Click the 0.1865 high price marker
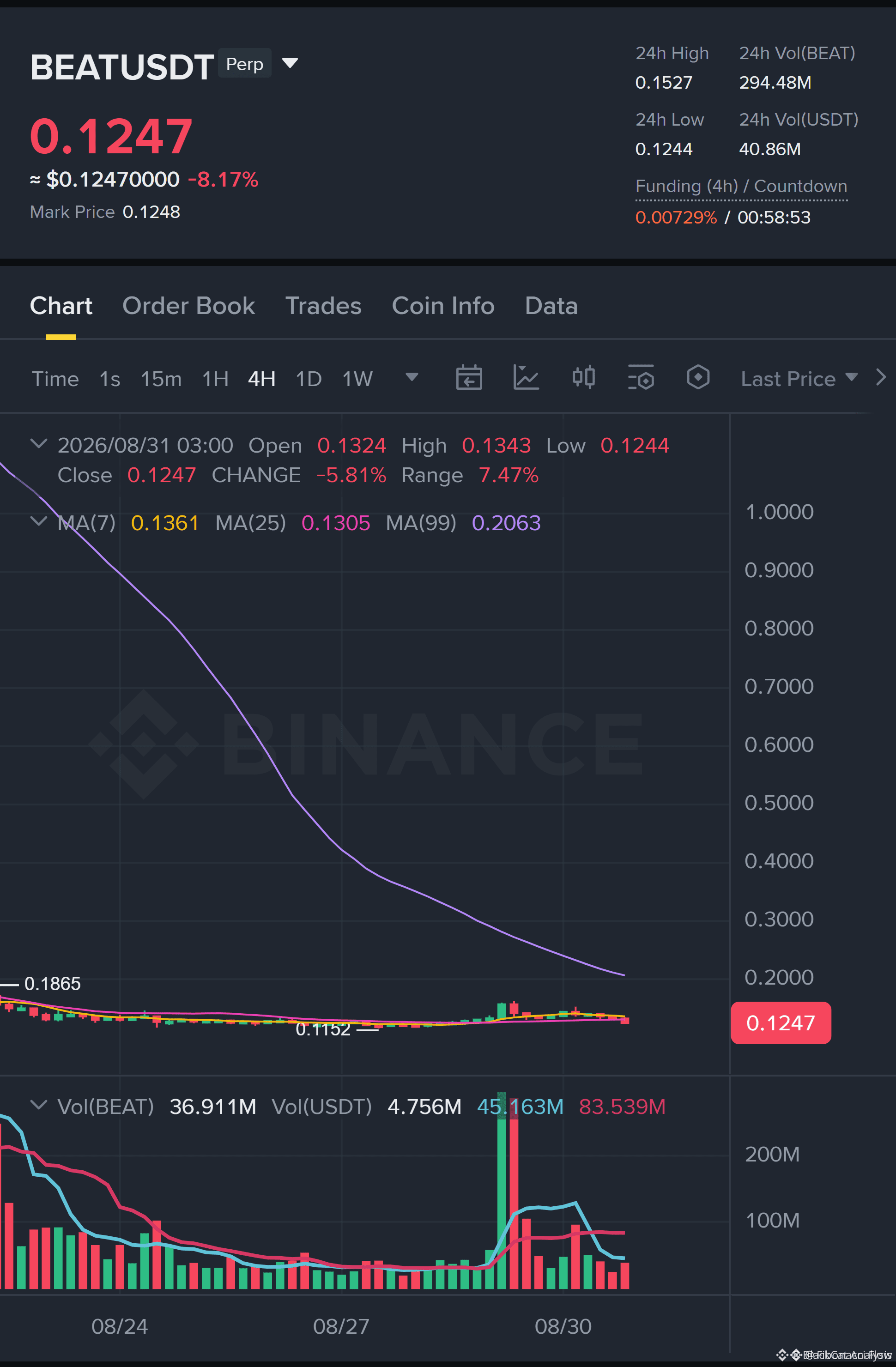Image resolution: width=896 pixels, height=1367 pixels. (x=52, y=983)
